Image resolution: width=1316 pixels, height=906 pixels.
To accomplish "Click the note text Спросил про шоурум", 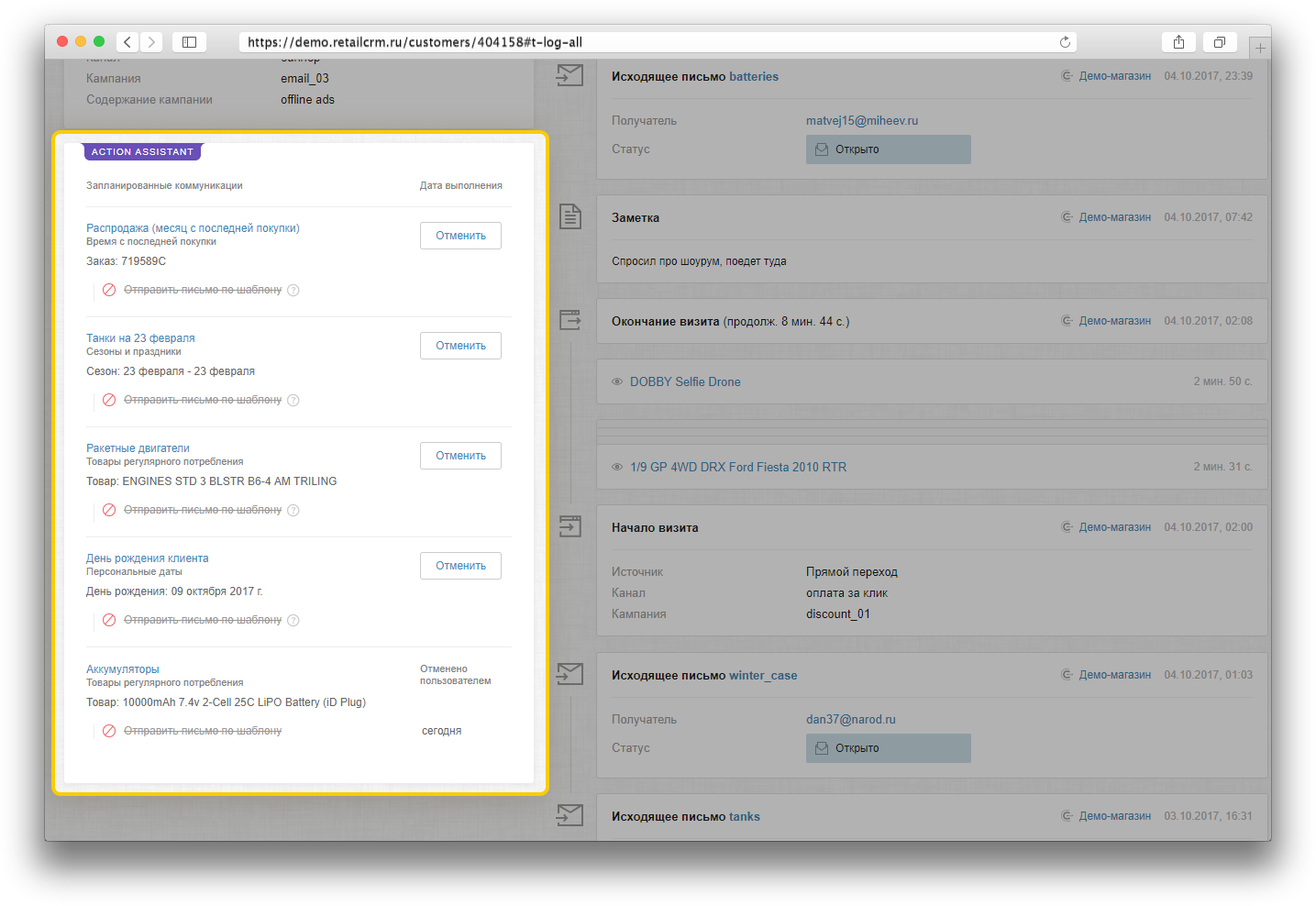I will (699, 261).
